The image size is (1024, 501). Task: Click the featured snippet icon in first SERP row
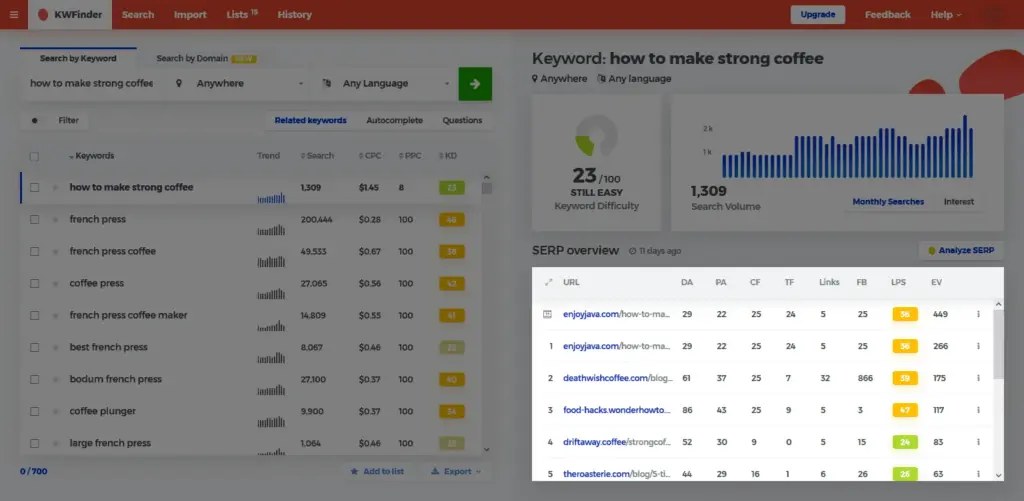click(547, 314)
